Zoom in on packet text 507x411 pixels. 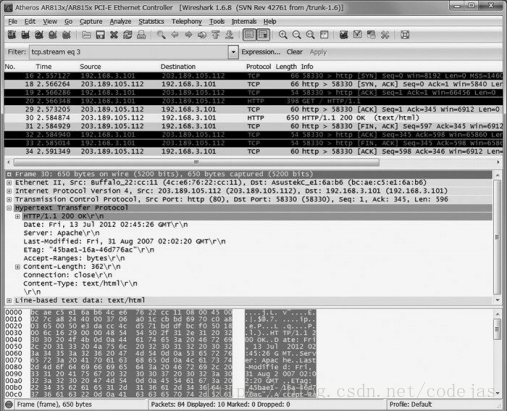click(283, 35)
